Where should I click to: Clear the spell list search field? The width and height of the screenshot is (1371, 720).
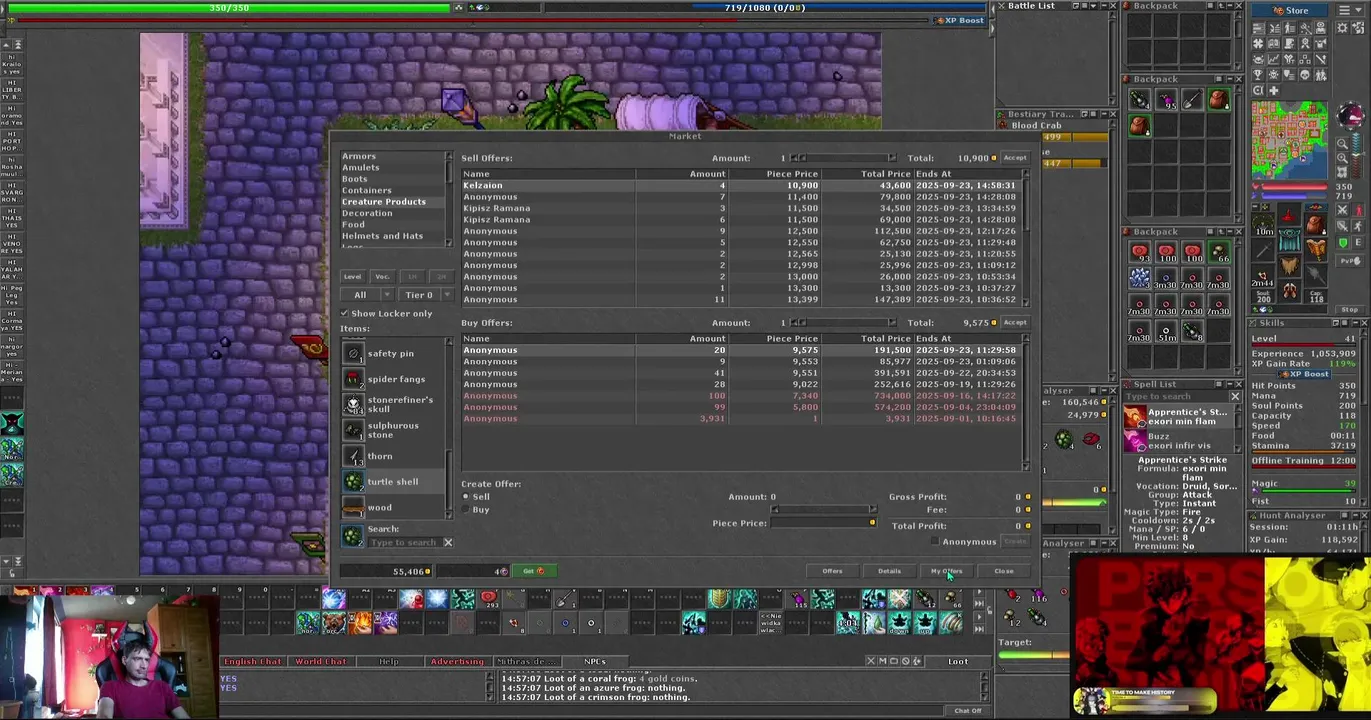click(x=1235, y=397)
